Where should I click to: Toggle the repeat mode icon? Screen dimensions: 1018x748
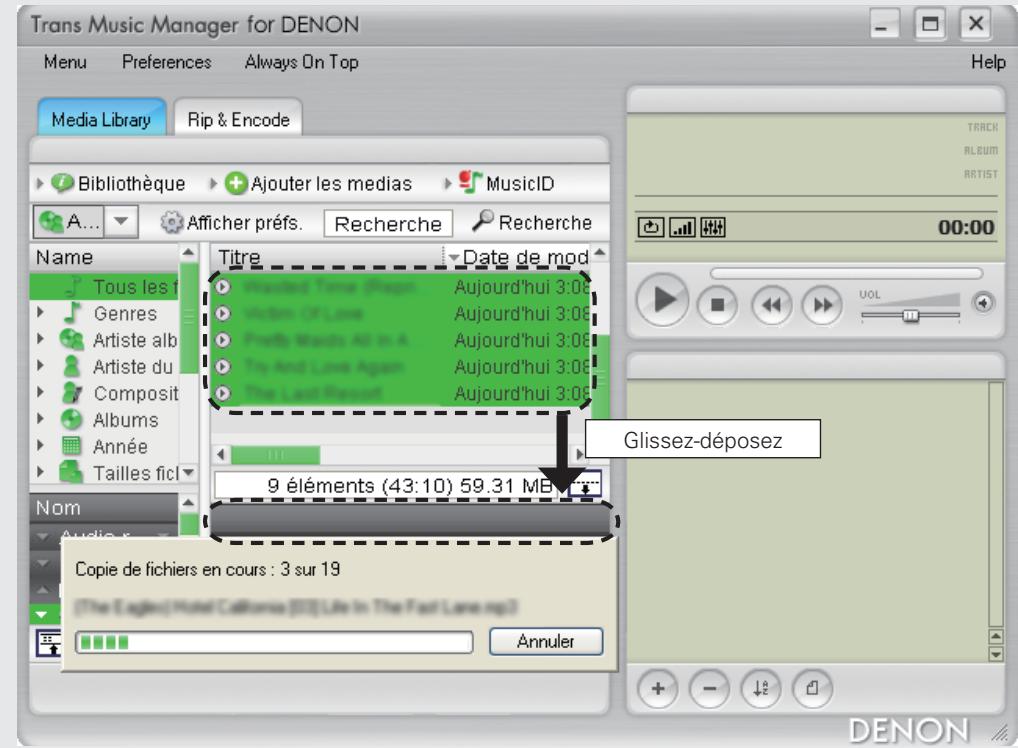click(651, 227)
